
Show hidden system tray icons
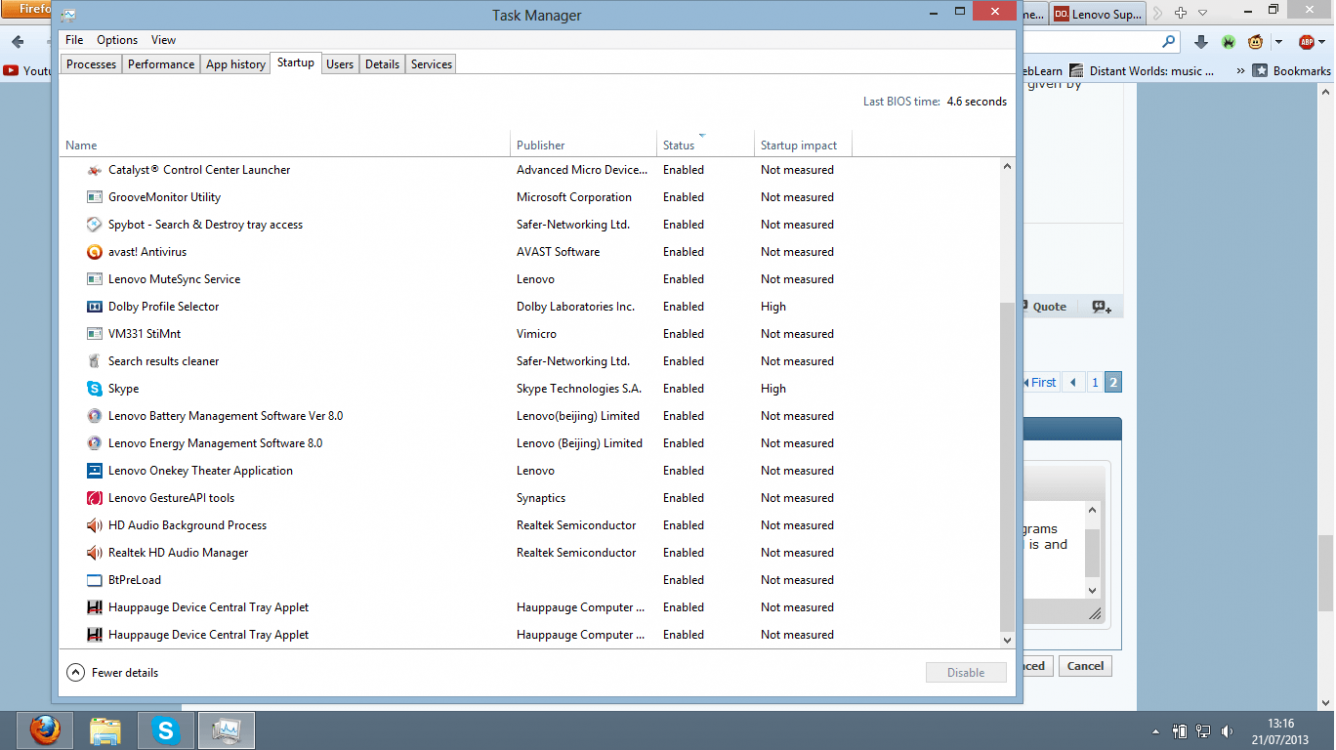(x=1156, y=732)
